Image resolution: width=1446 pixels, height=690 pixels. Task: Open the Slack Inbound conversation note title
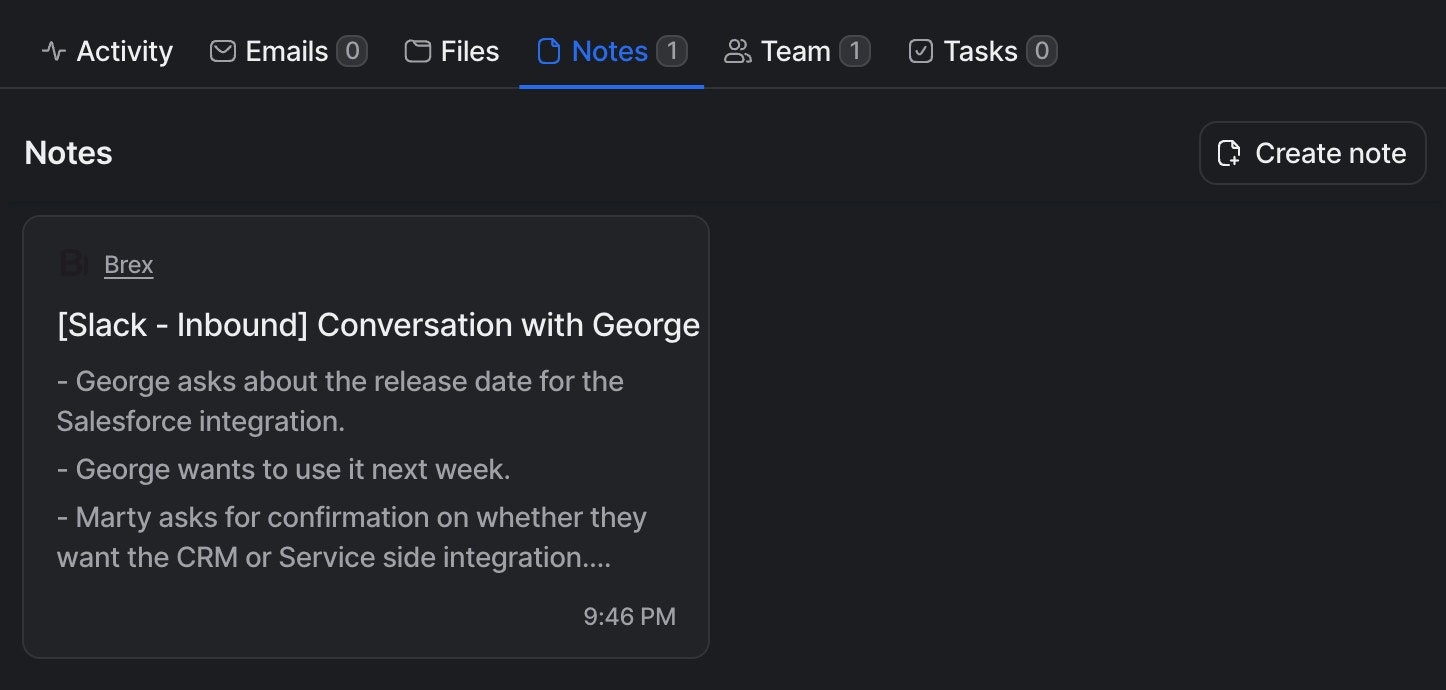coord(378,325)
